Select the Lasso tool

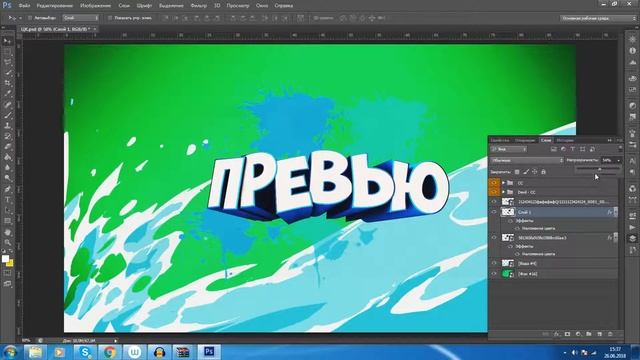coord(7,62)
